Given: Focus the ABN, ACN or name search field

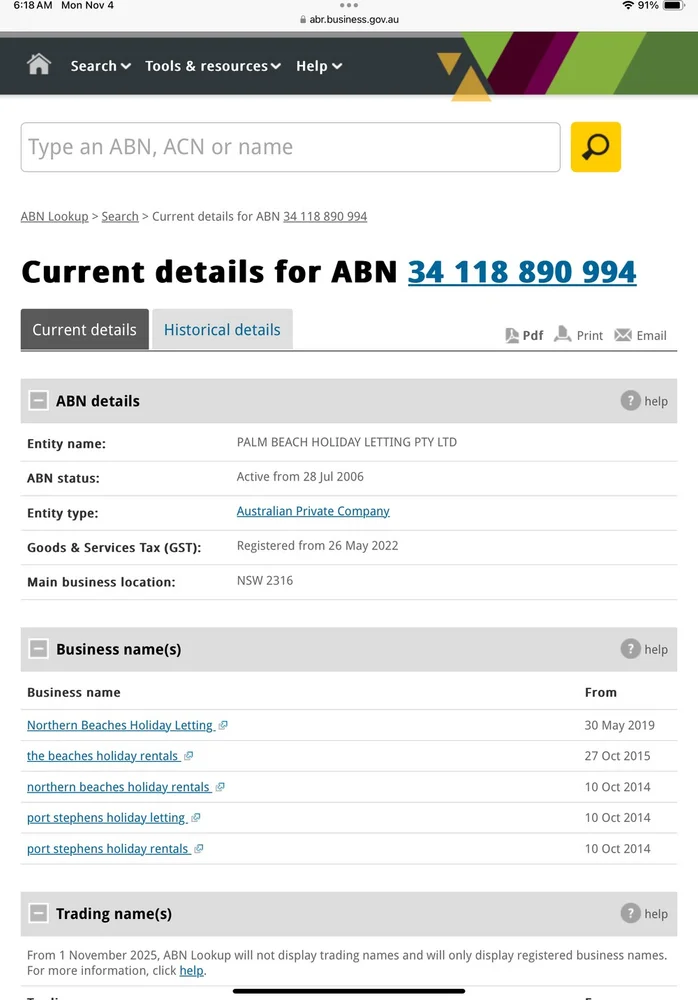Looking at the screenshot, I should point(290,147).
